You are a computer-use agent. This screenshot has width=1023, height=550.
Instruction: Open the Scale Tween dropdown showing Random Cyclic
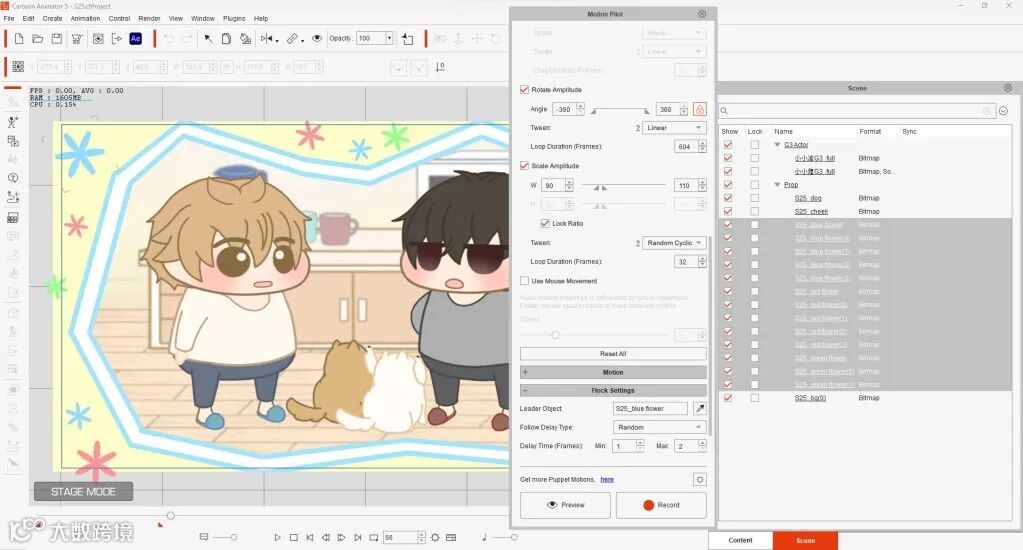(675, 243)
